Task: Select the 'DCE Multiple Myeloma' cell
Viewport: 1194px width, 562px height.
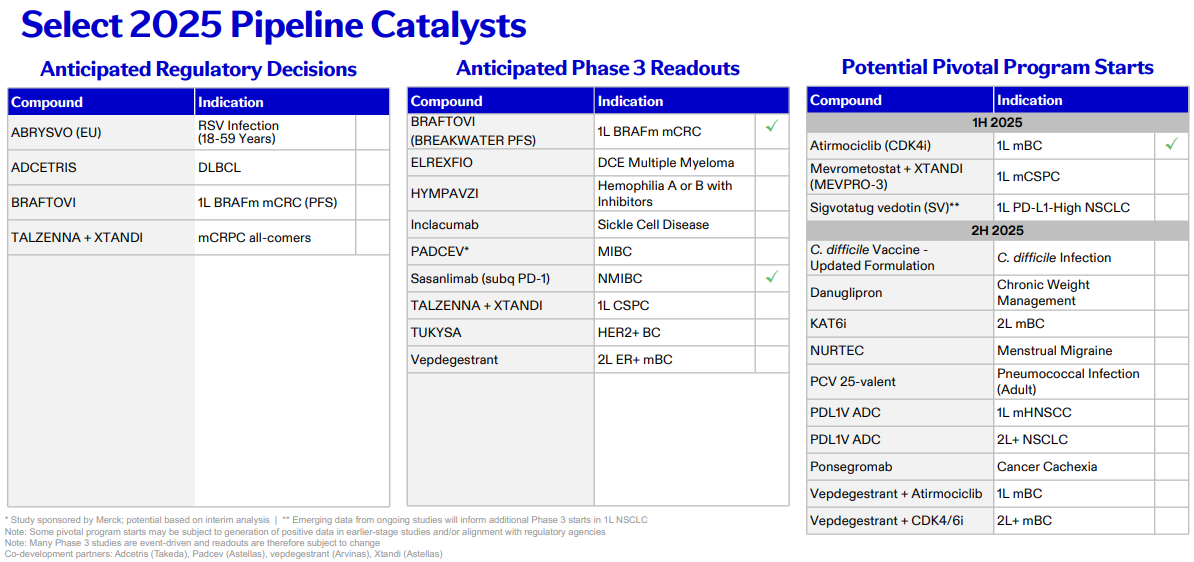Action: click(x=675, y=161)
